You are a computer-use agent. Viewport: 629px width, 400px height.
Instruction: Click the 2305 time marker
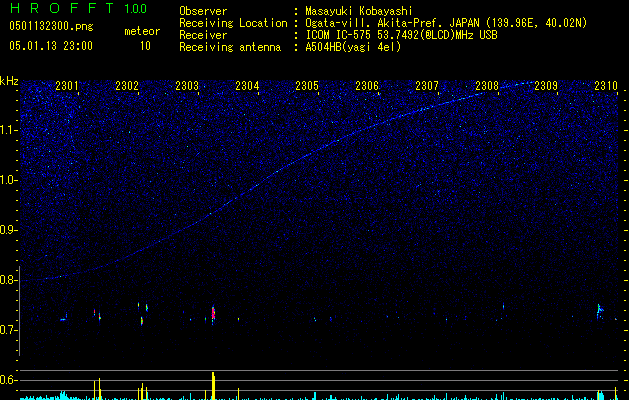(307, 86)
